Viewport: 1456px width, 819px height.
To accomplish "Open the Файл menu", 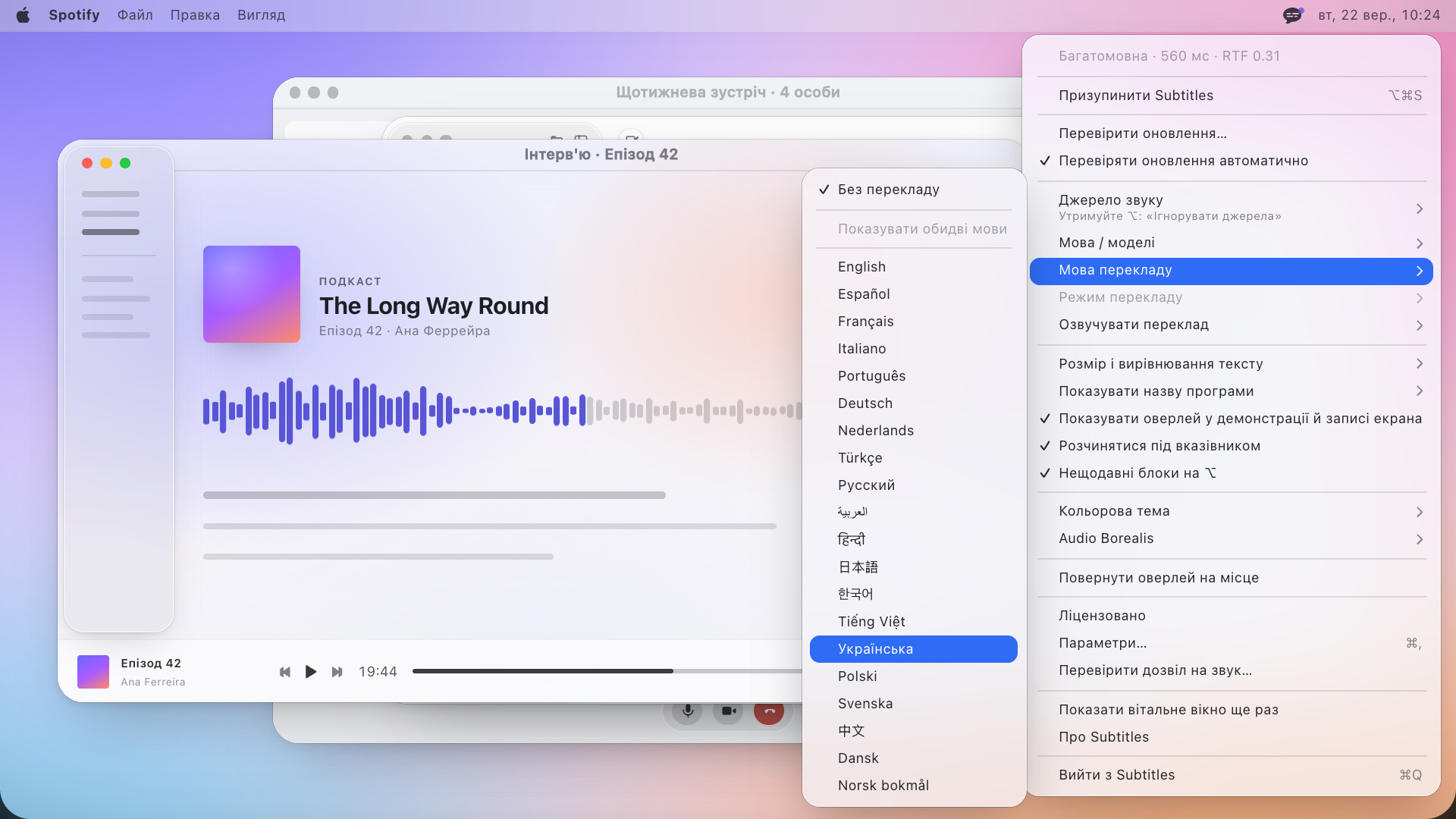I will [x=135, y=15].
